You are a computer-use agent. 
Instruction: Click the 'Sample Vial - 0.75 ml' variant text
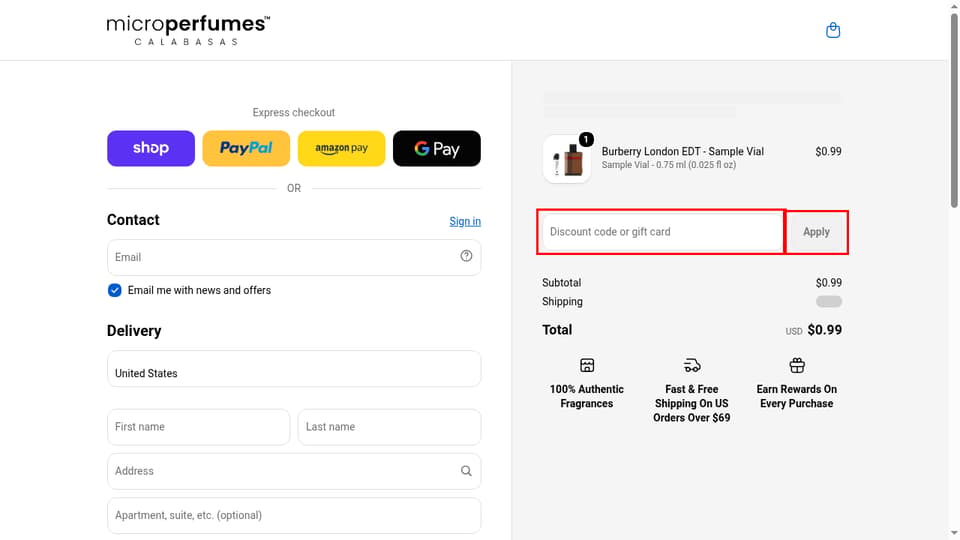click(669, 165)
